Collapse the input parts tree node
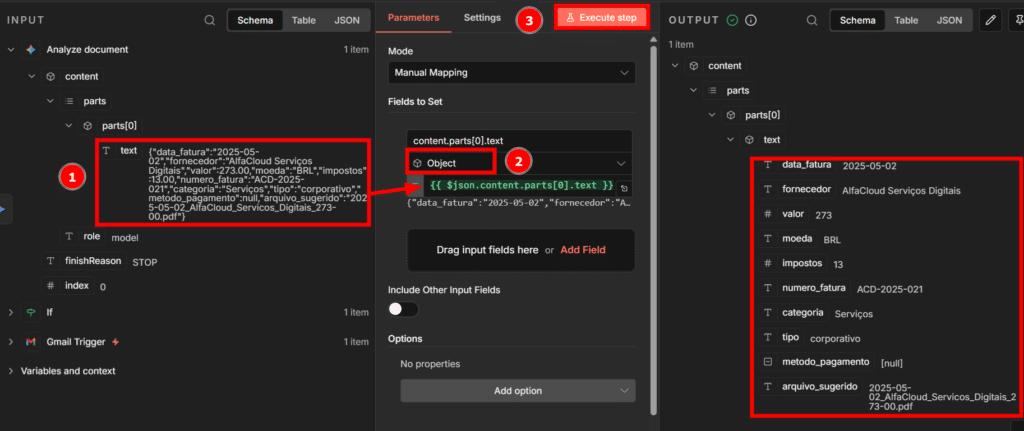The image size is (1024, 431). click(x=50, y=101)
